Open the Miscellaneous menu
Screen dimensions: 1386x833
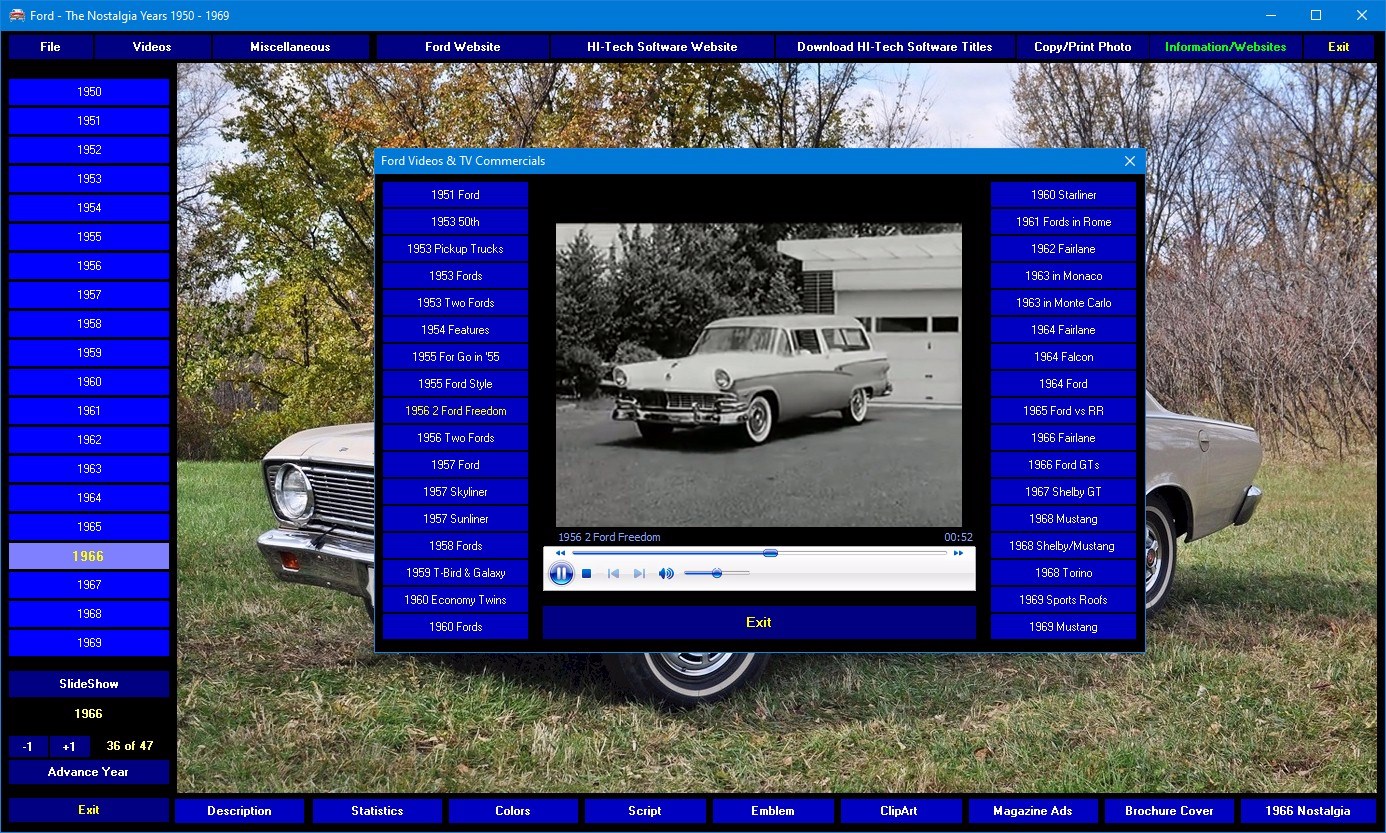point(290,47)
